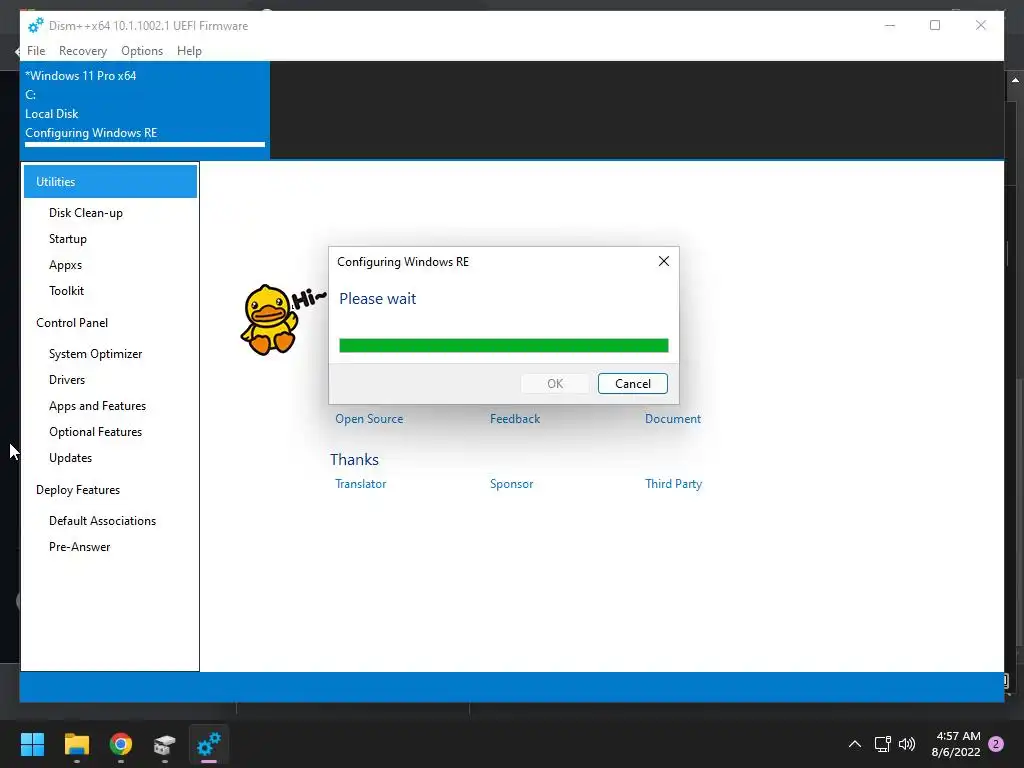This screenshot has width=1024, height=768.
Task: Click the green progress bar in dialog
Action: click(x=504, y=345)
